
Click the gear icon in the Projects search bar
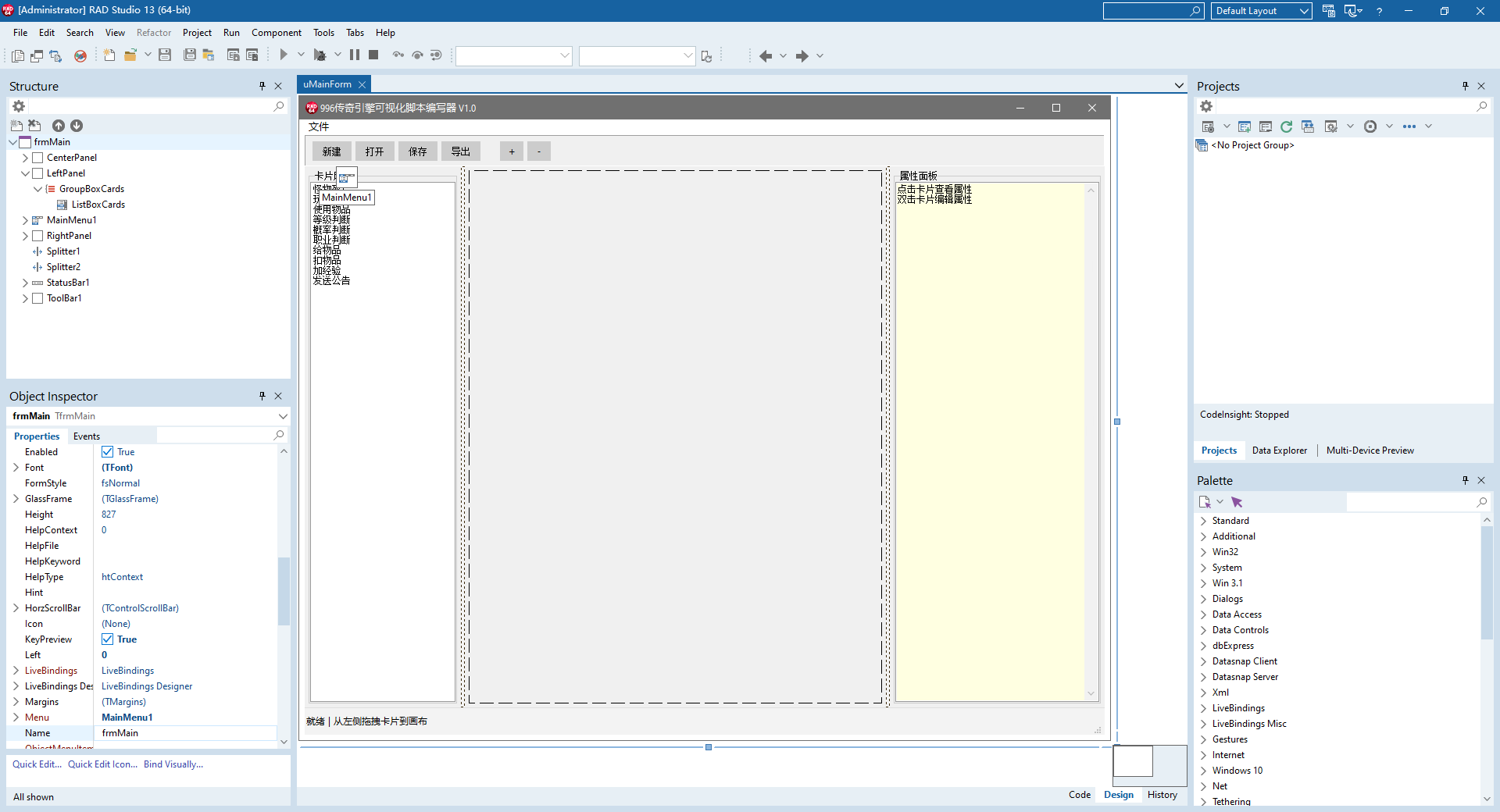(1206, 106)
